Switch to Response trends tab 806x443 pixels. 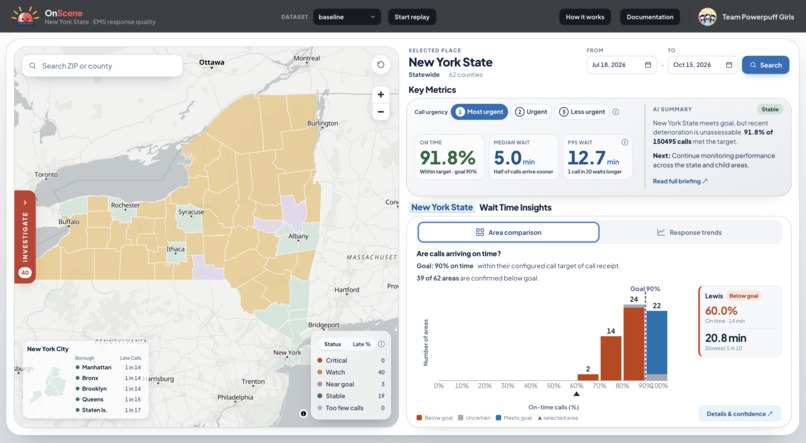(x=689, y=232)
